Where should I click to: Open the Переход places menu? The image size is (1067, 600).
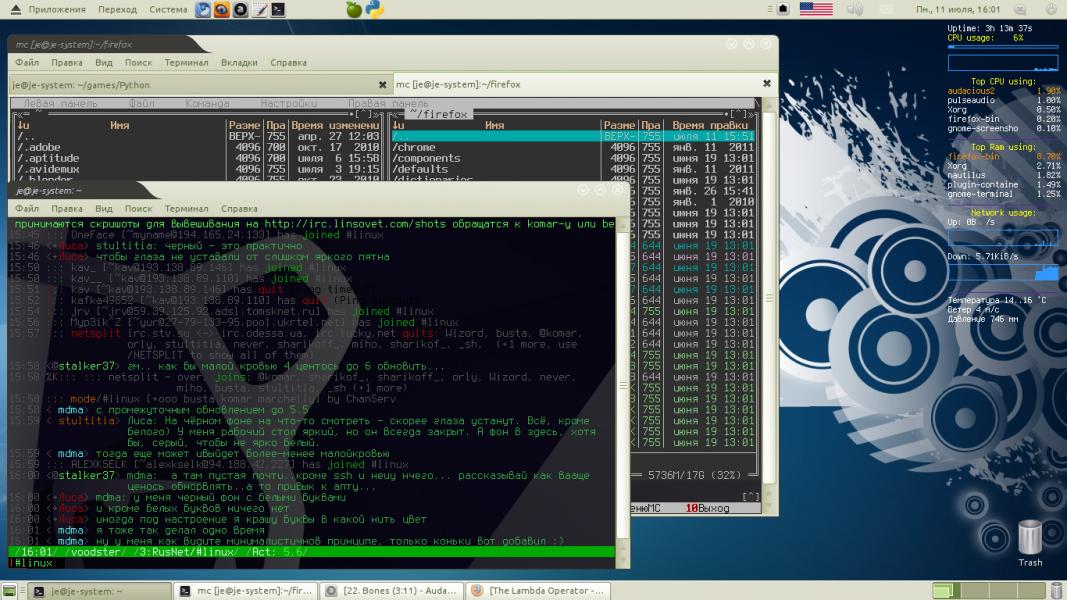[118, 9]
